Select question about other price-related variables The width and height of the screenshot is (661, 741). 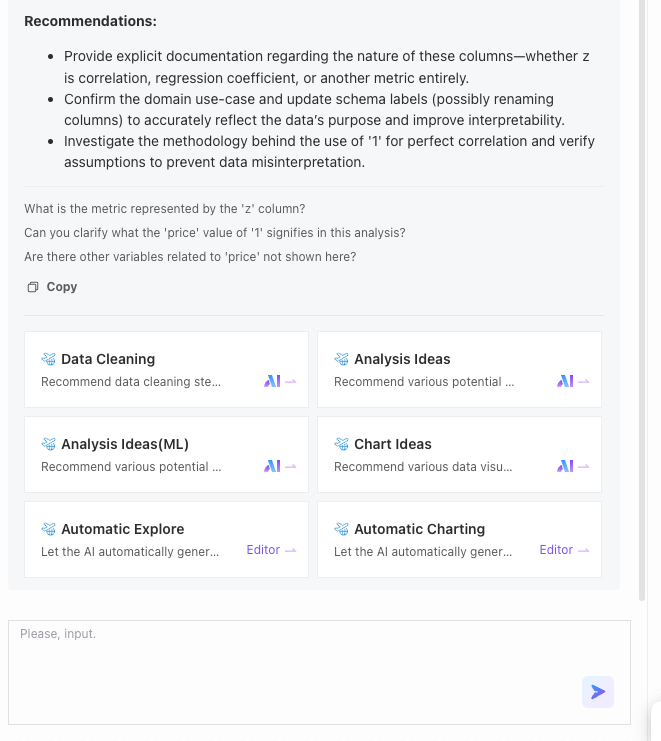(x=190, y=257)
